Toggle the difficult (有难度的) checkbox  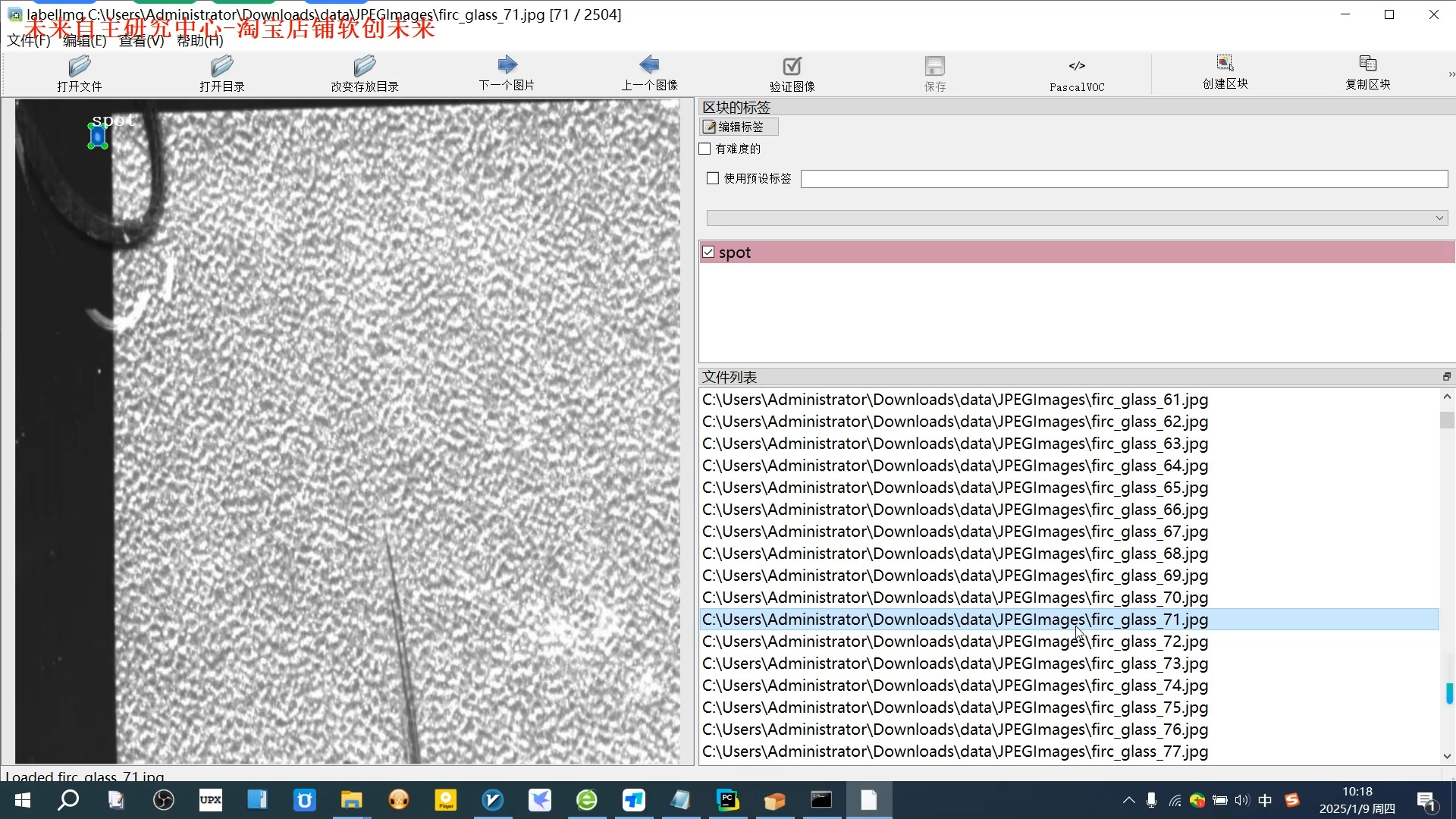point(705,149)
